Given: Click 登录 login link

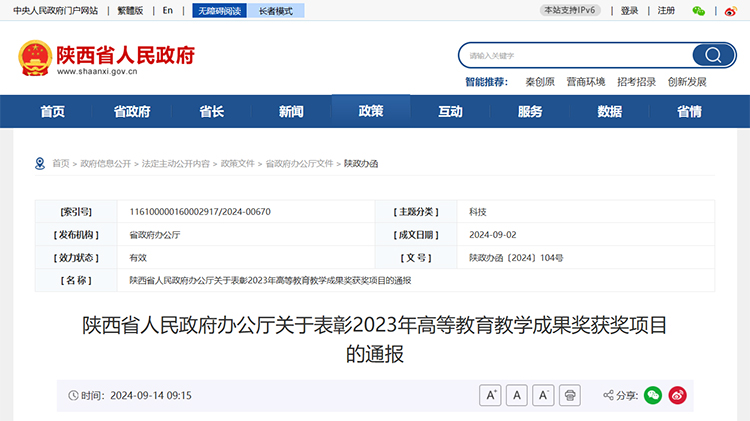Looking at the screenshot, I should click(629, 11).
